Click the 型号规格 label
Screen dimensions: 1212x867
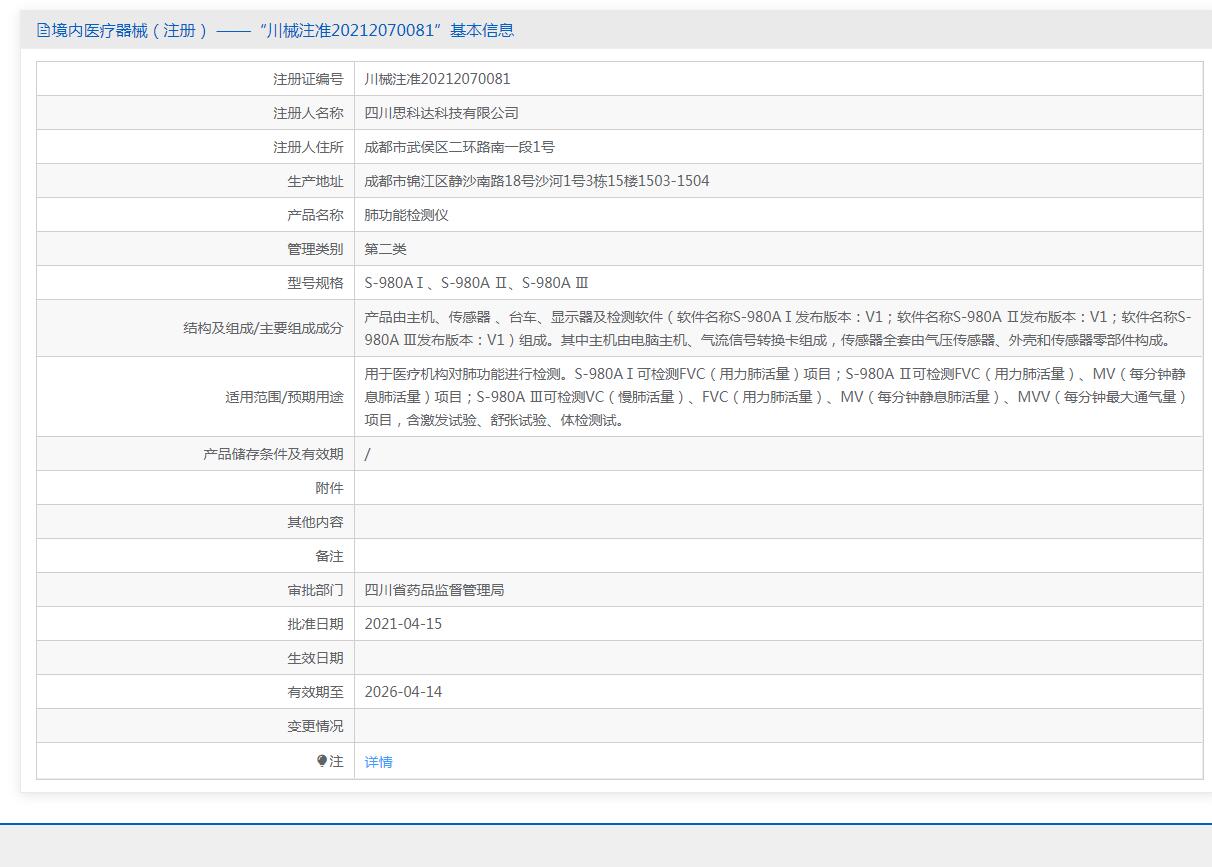tap(315, 283)
